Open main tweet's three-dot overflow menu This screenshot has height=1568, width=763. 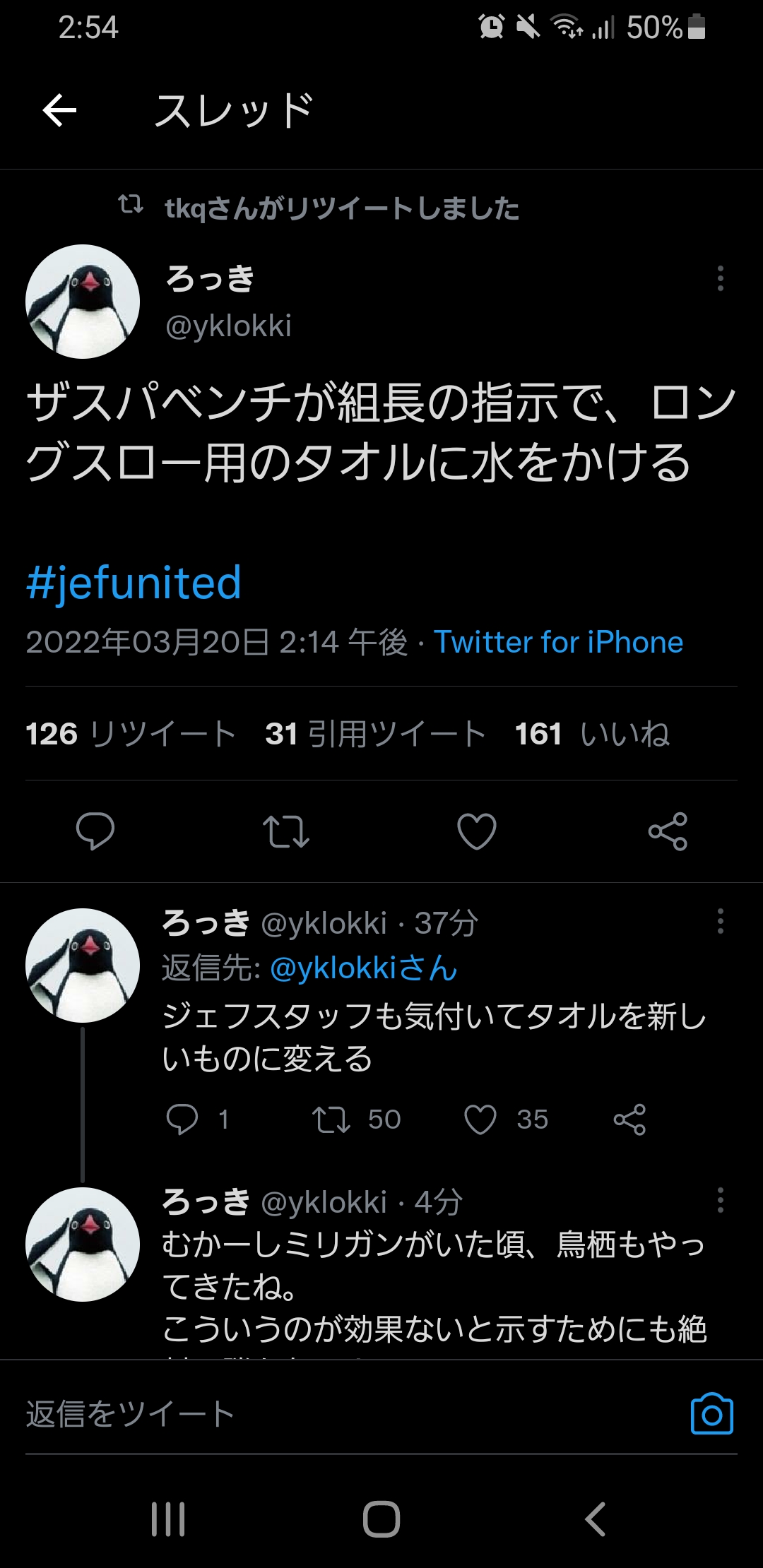coord(720,278)
